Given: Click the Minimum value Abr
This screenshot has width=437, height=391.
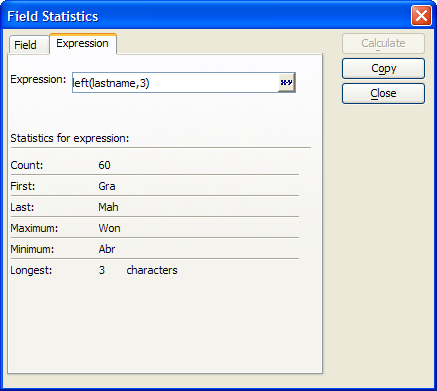Looking at the screenshot, I should click(x=107, y=249).
